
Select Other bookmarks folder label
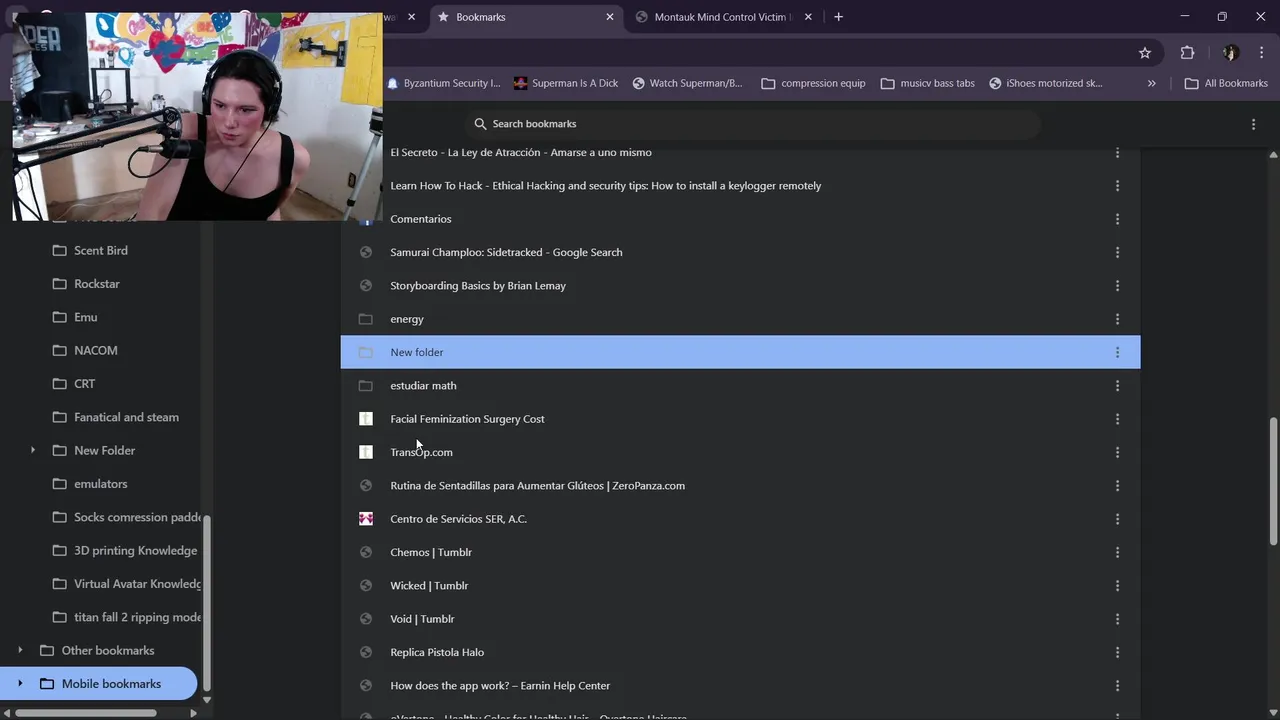pos(108,650)
